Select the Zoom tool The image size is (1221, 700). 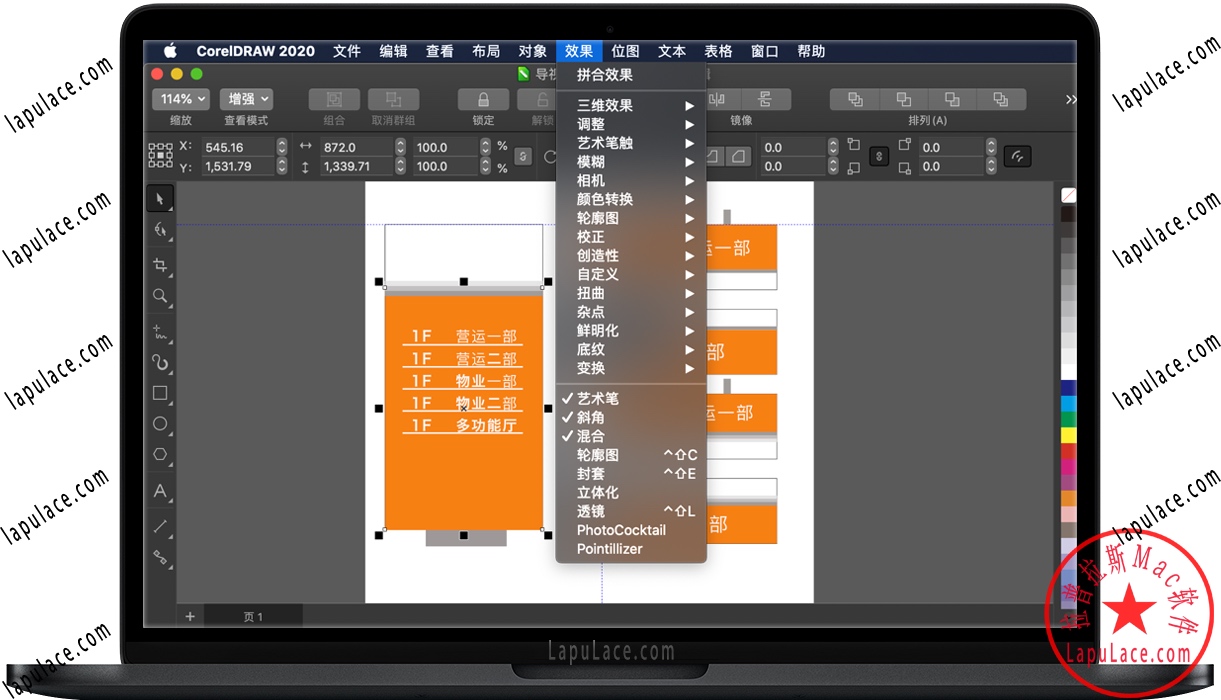[160, 295]
